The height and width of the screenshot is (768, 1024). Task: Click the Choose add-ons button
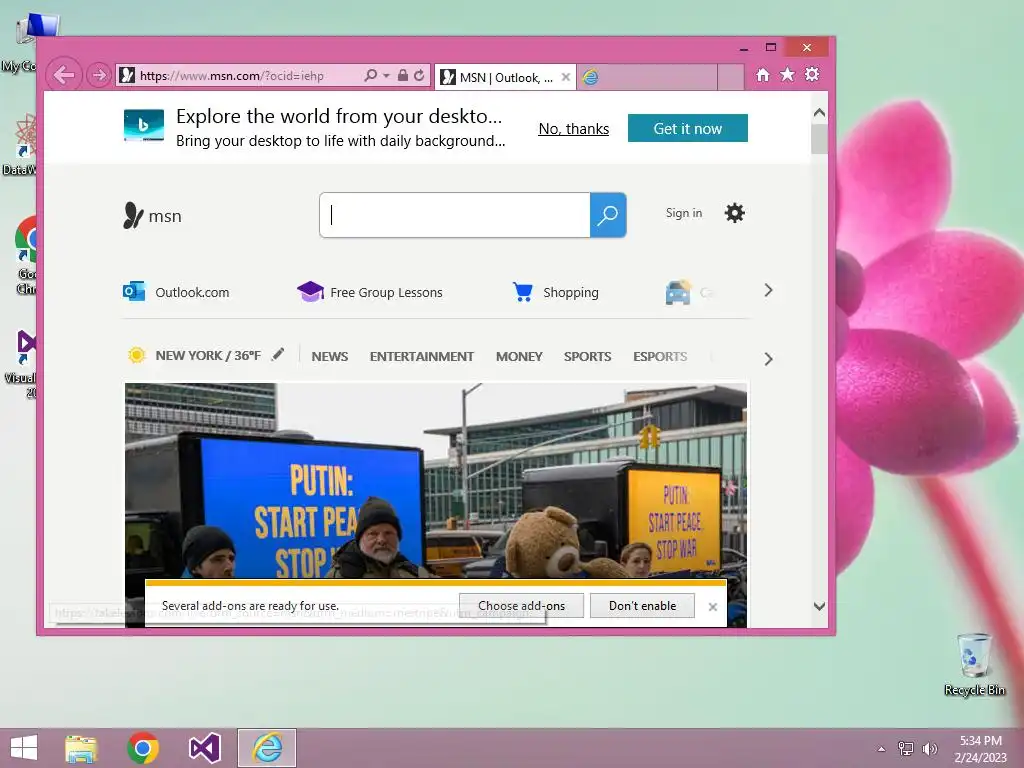521,605
